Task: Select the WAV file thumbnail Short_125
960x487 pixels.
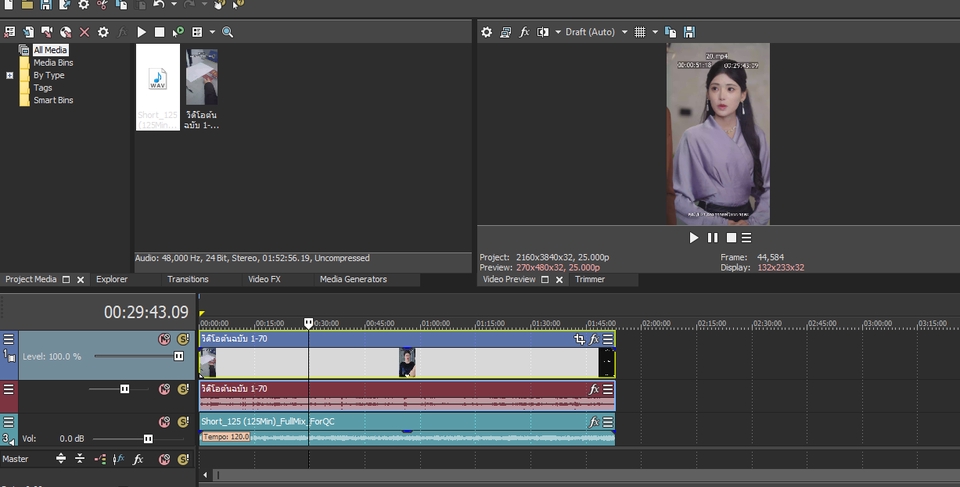Action: pyautogui.click(x=158, y=80)
